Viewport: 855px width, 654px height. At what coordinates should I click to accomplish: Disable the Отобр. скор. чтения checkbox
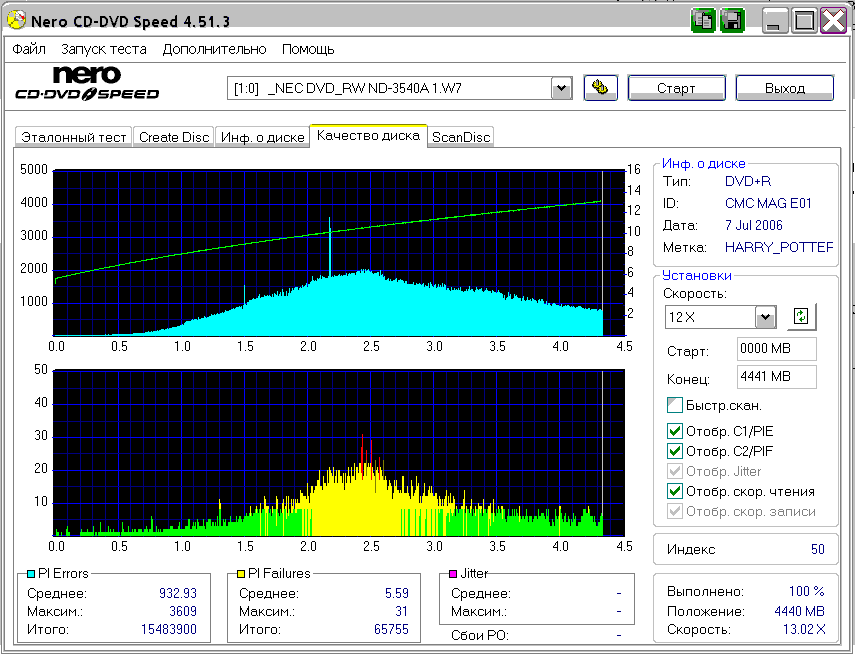tap(675, 491)
